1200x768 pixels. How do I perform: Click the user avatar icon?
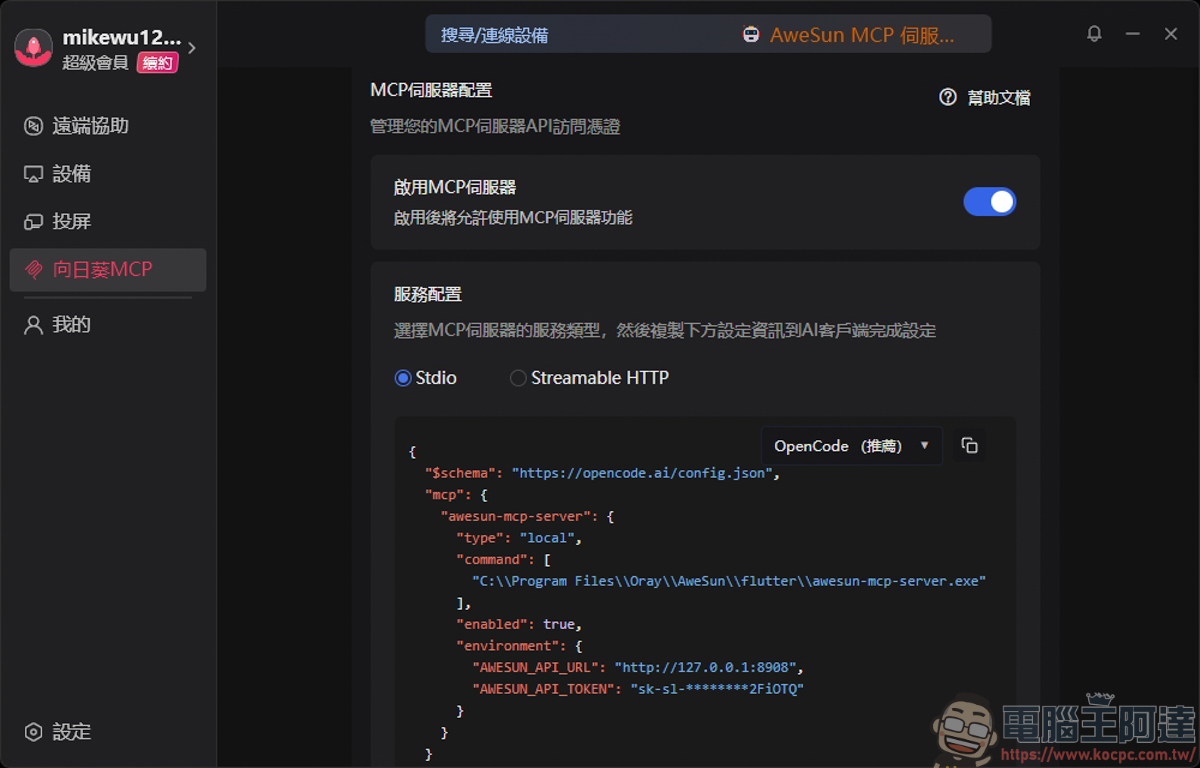[33, 49]
